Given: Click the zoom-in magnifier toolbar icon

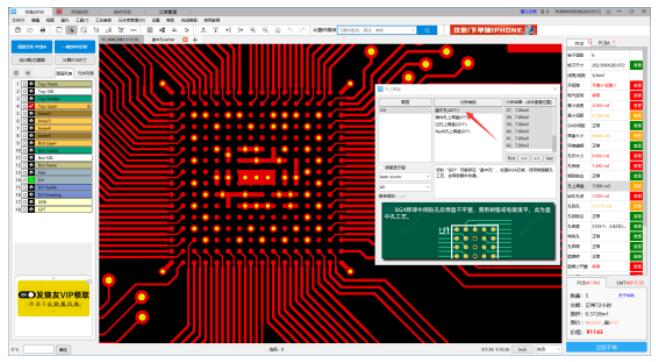Looking at the screenshot, I should coord(253,30).
